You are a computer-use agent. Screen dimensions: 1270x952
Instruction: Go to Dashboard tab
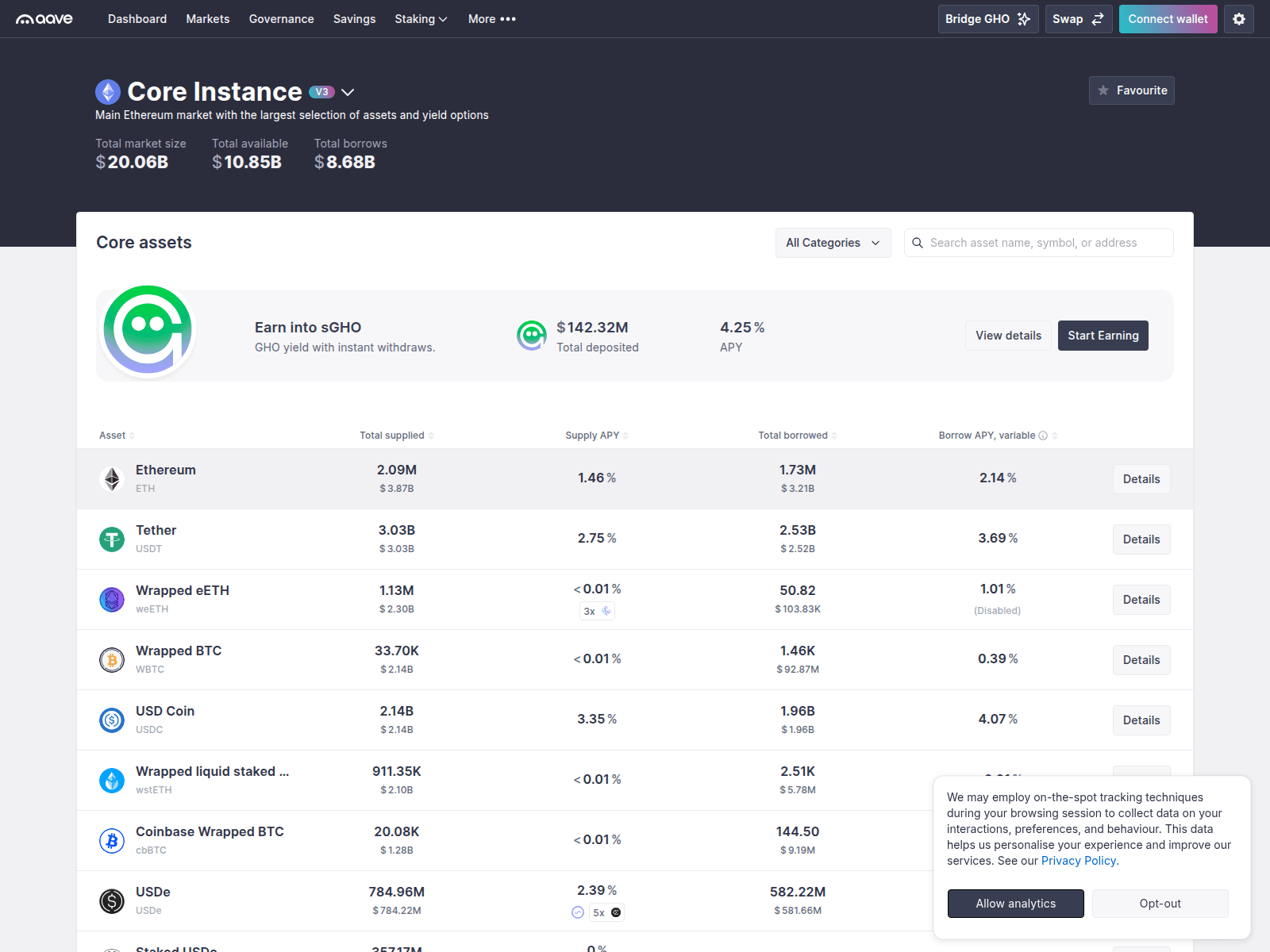point(137,19)
